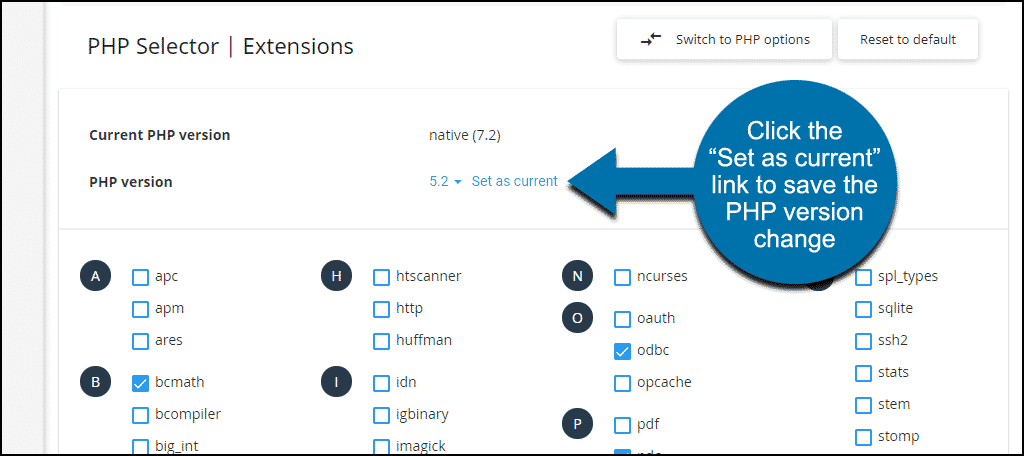Enable the sqlite extension checkbox
Screen dimensions: 1024x456
(x=863, y=309)
